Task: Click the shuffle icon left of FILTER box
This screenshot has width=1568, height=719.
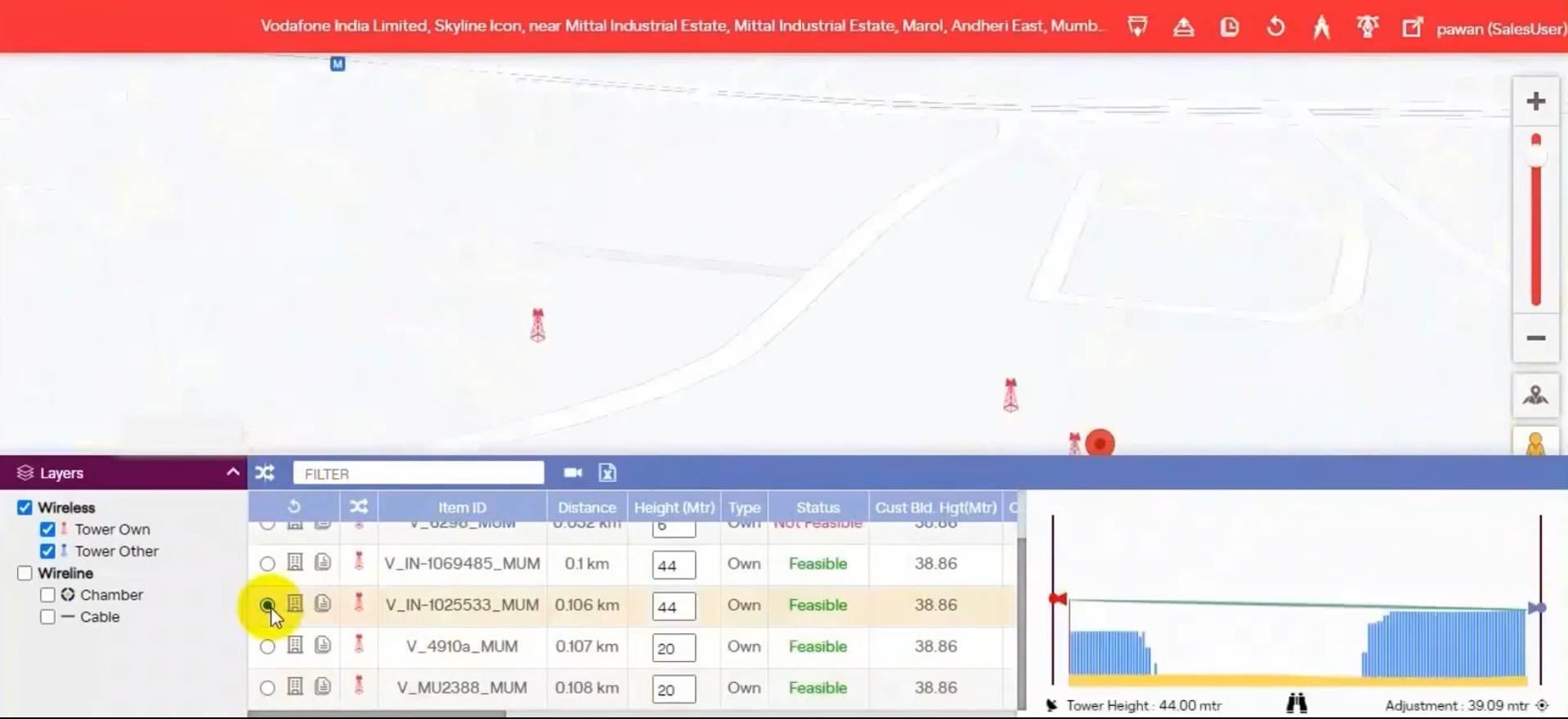Action: coord(265,472)
